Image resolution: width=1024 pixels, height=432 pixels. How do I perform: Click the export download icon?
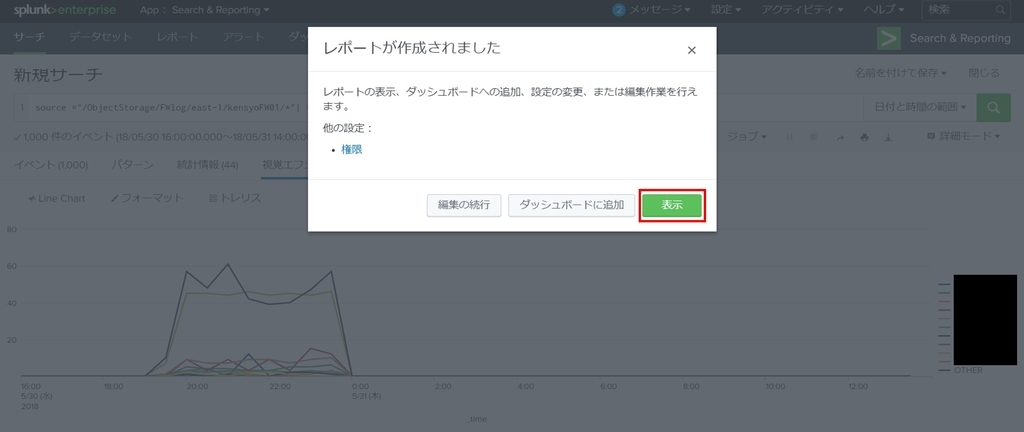(x=888, y=136)
